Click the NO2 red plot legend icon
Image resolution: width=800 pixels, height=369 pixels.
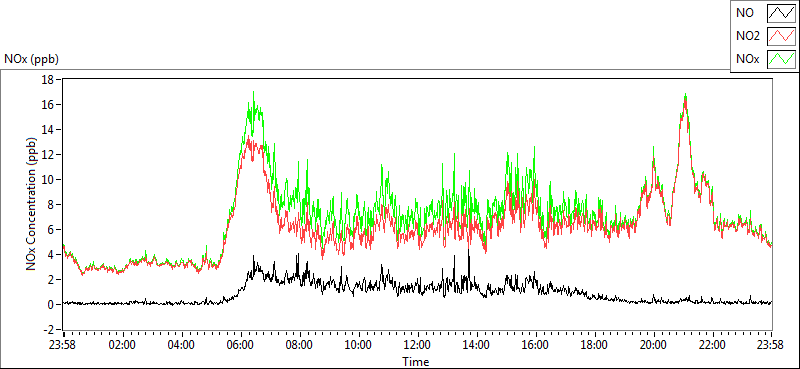(781, 35)
